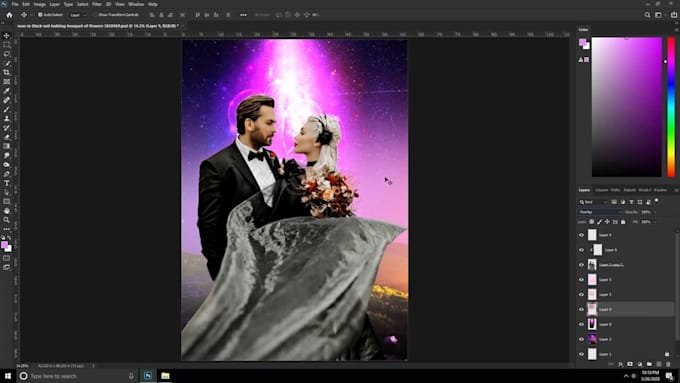Open the Windows notification center
This screenshot has width=680, height=383.
(670, 376)
